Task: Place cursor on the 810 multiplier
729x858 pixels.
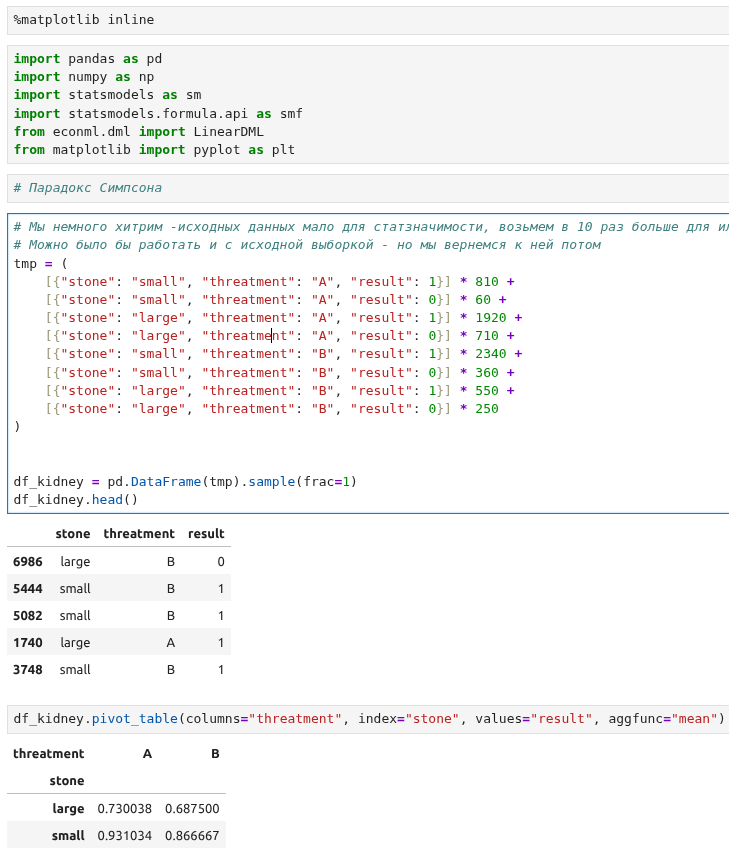Action: pos(486,282)
